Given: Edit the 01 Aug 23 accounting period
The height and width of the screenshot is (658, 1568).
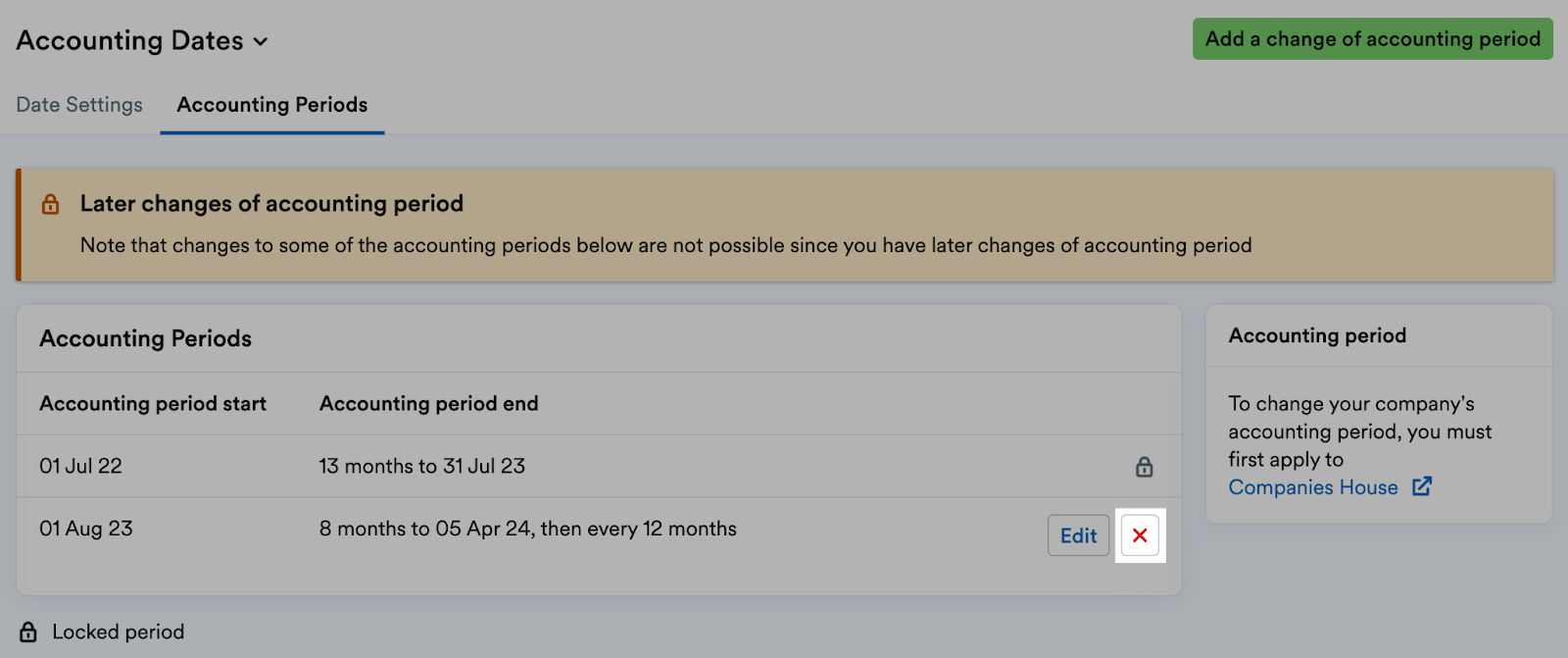Looking at the screenshot, I should [x=1076, y=535].
